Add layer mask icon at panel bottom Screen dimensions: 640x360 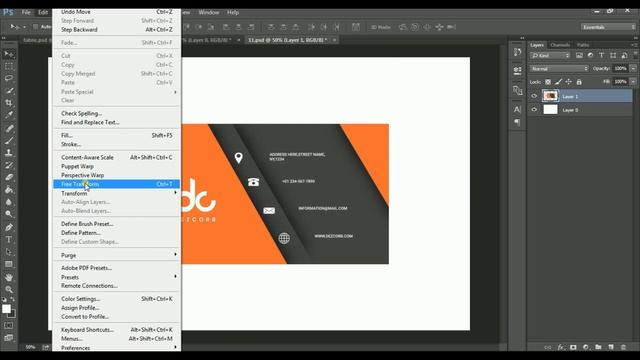tap(573, 347)
